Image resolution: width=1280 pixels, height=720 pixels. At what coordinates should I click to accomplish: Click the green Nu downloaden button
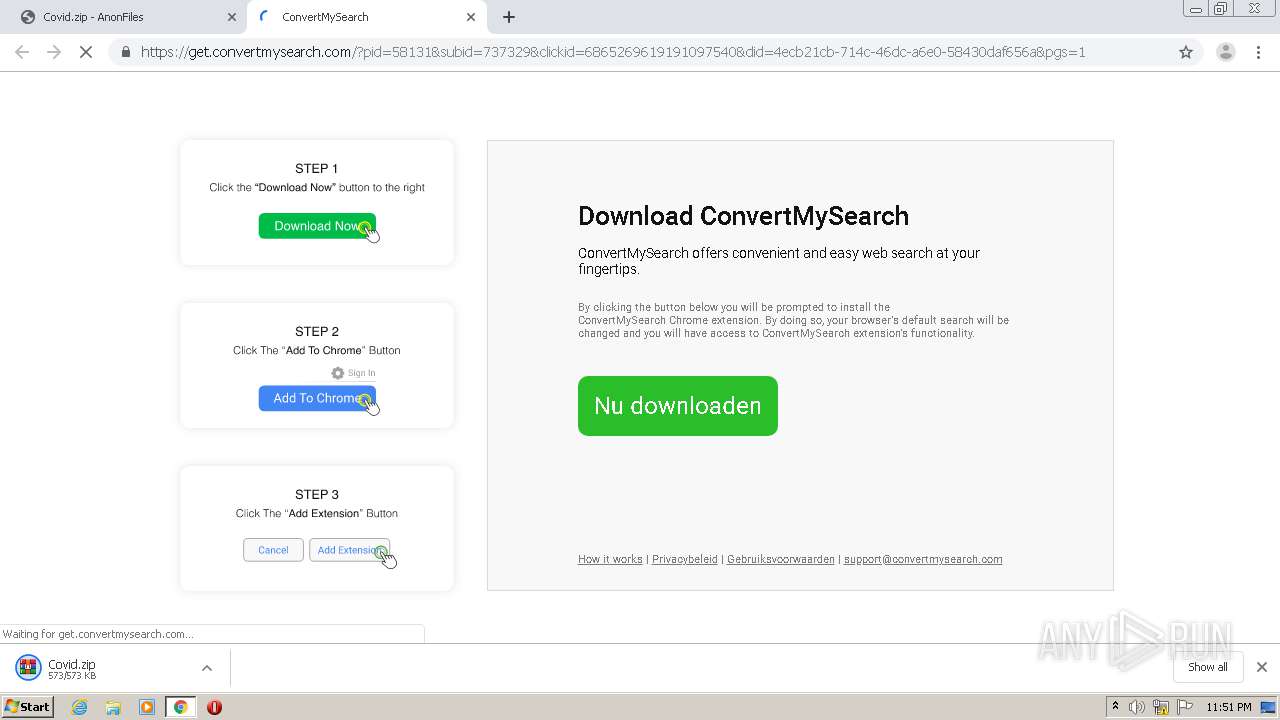[678, 406]
